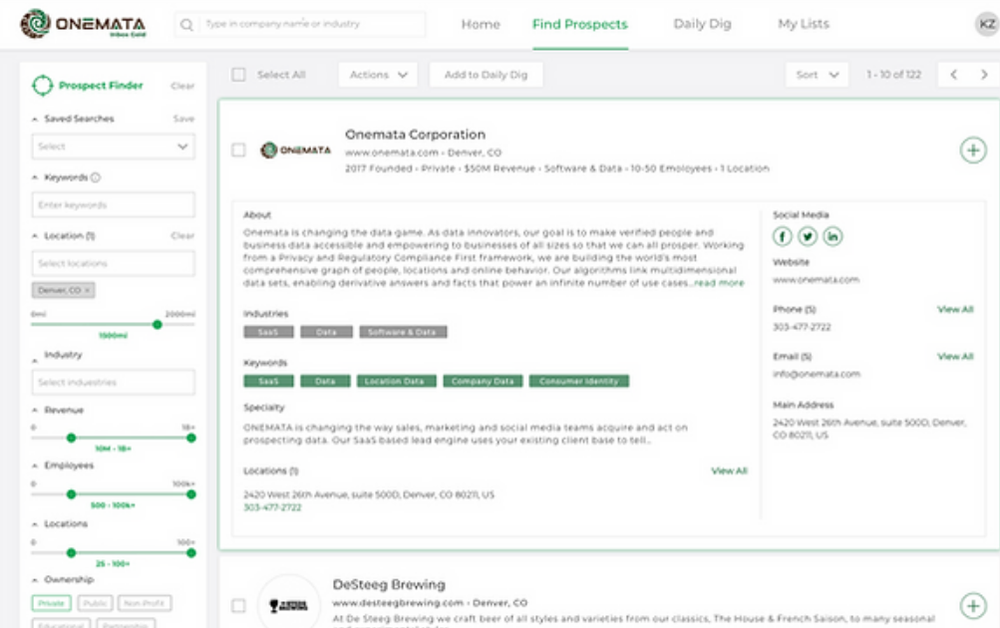The image size is (1000, 628).
Task: Open Onemata's LinkedIn social icon
Action: pyautogui.click(x=832, y=237)
